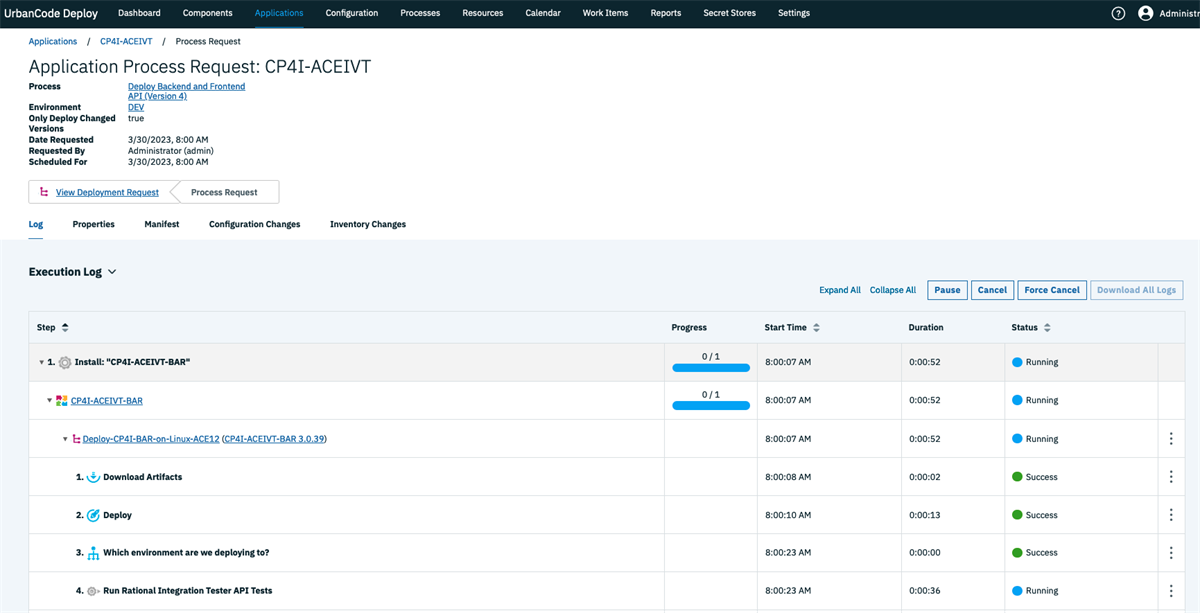Click the branch icon on environment switch step
This screenshot has height=613, width=1200.
click(92, 552)
